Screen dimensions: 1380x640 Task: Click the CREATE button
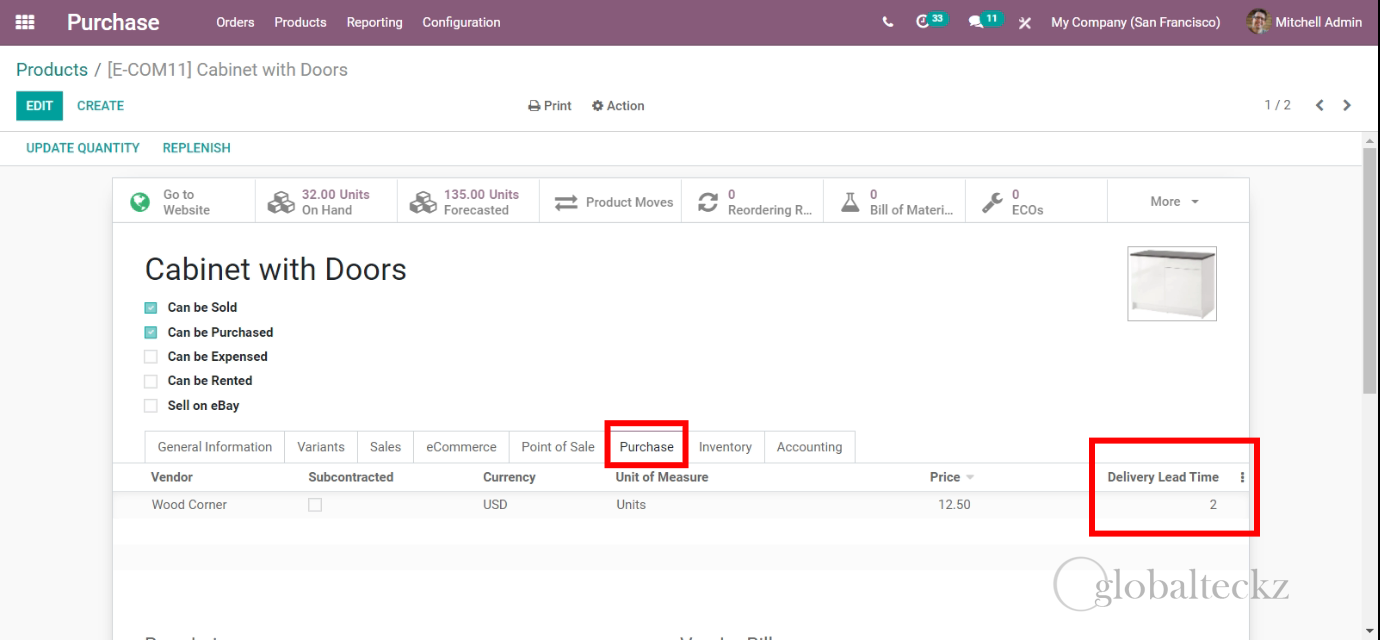pos(100,106)
